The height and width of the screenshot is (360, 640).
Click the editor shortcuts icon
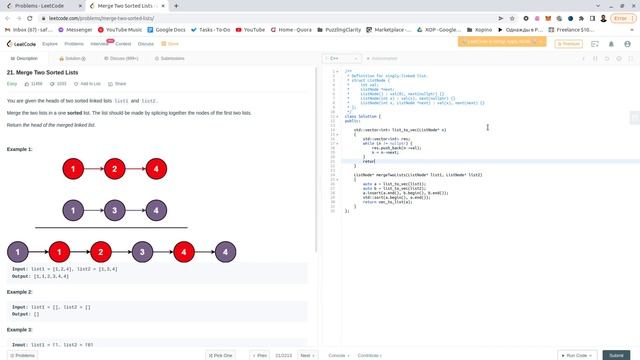[595, 58]
